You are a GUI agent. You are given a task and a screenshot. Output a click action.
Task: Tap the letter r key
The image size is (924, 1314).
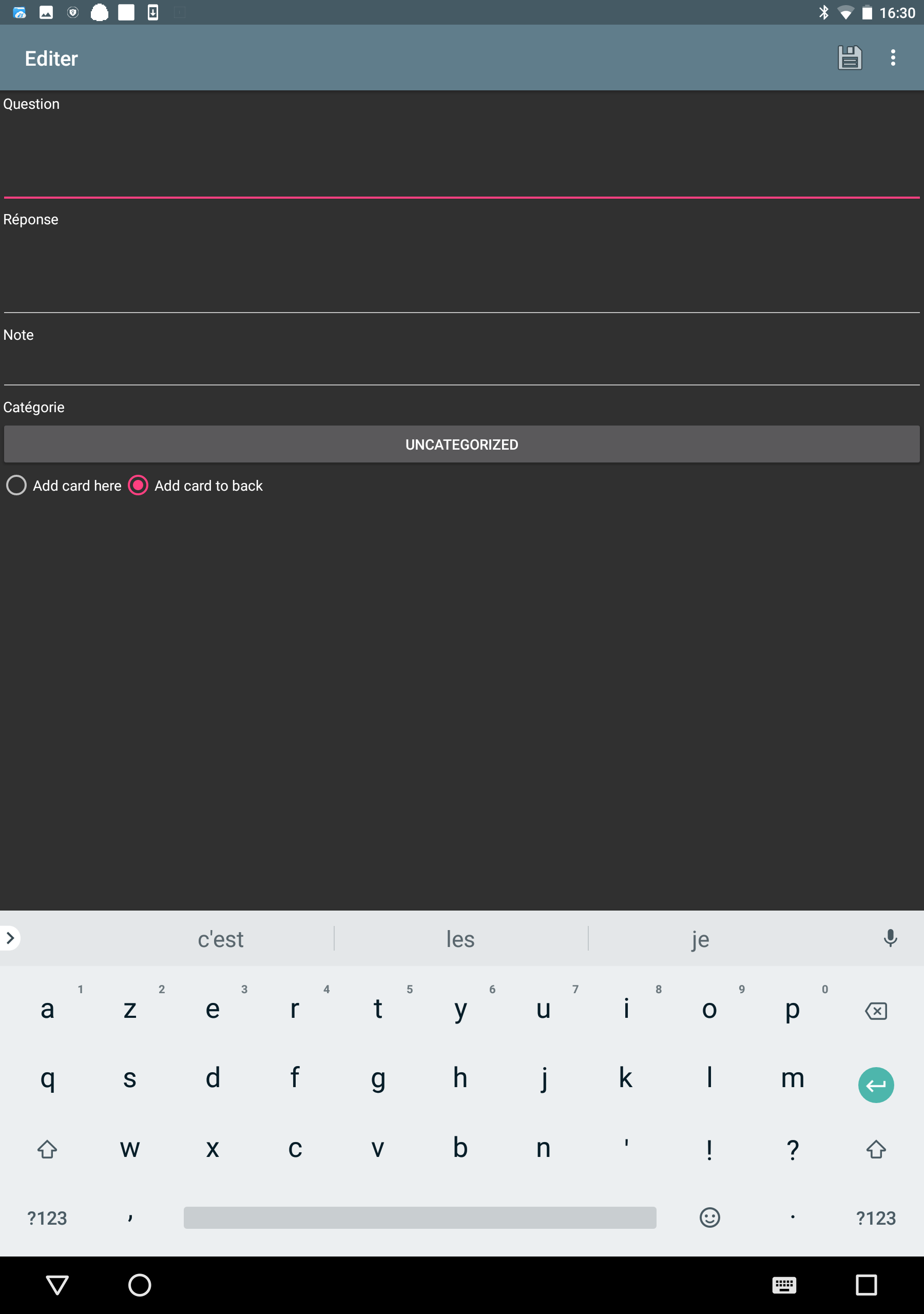(x=295, y=1010)
